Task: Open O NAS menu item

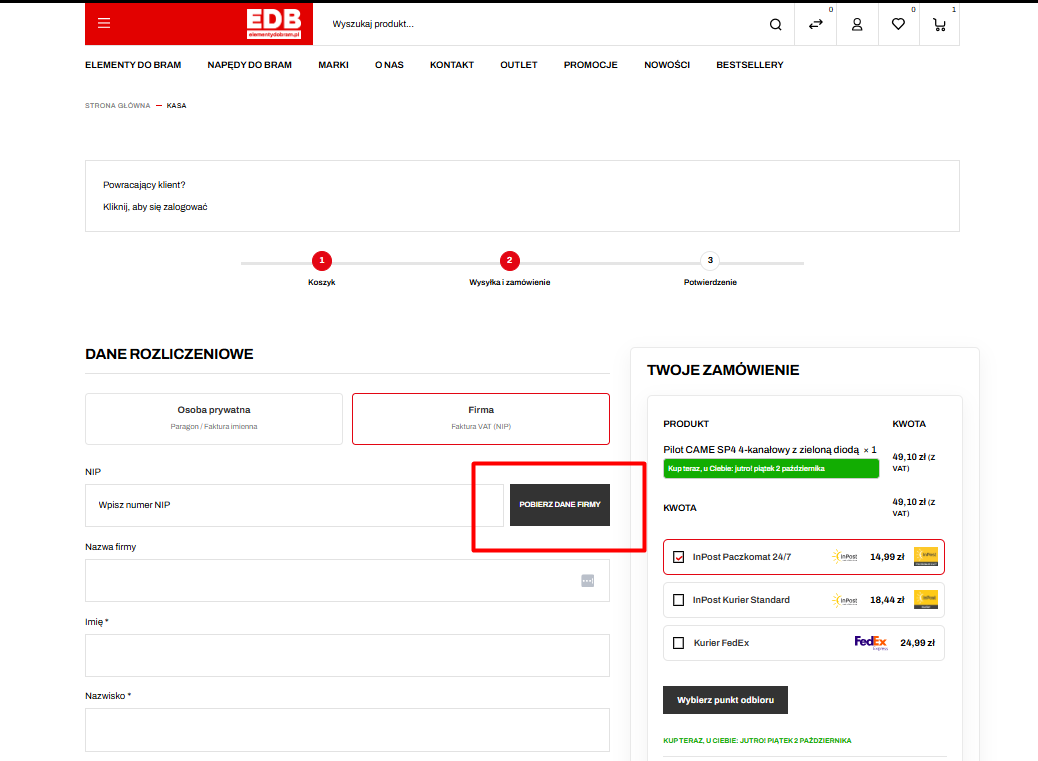Action: tap(389, 65)
